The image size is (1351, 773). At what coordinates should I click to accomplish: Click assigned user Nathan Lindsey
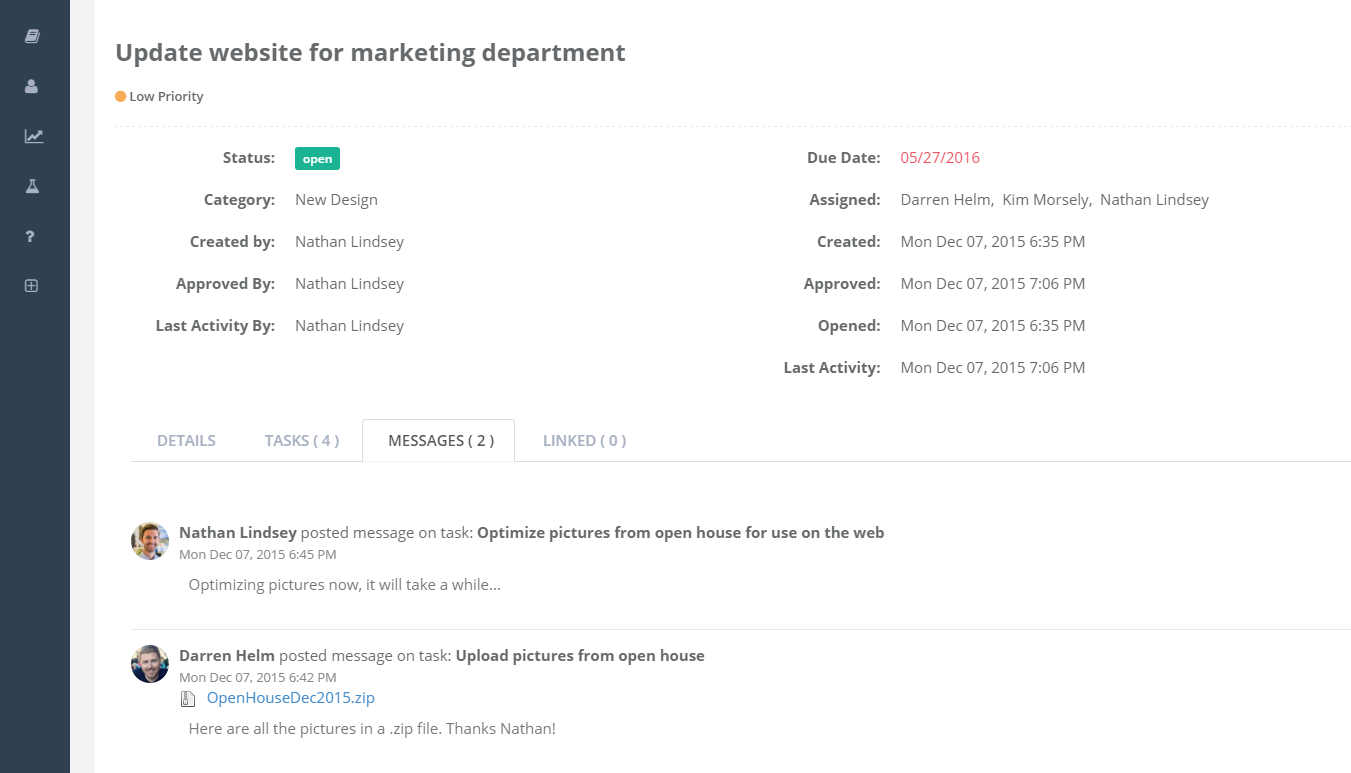[x=1154, y=200]
